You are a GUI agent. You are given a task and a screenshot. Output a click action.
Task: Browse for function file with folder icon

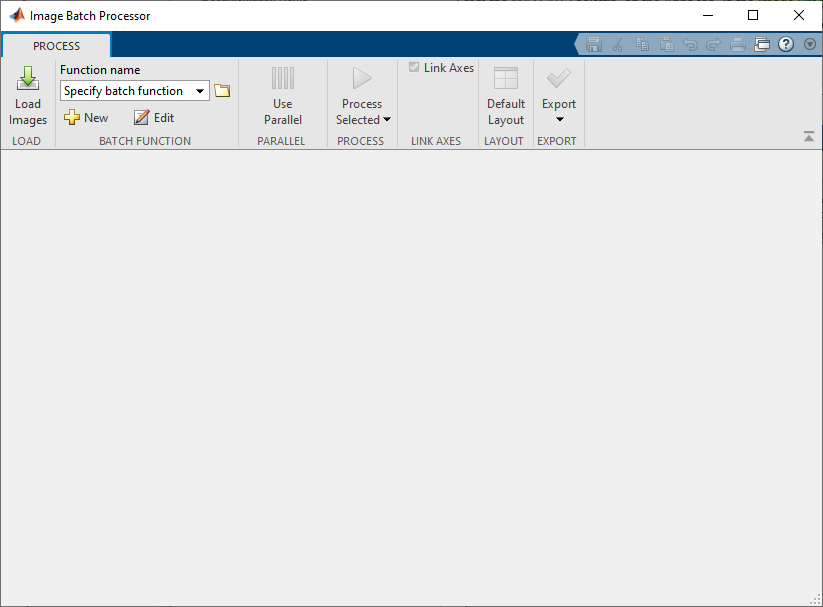coord(222,90)
